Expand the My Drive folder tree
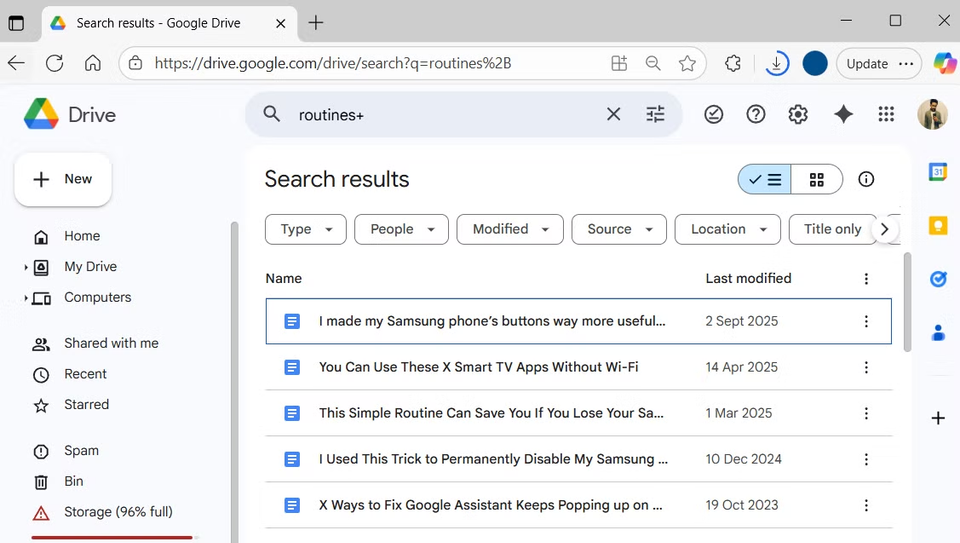Screen dimensions: 960x543 (26, 268)
